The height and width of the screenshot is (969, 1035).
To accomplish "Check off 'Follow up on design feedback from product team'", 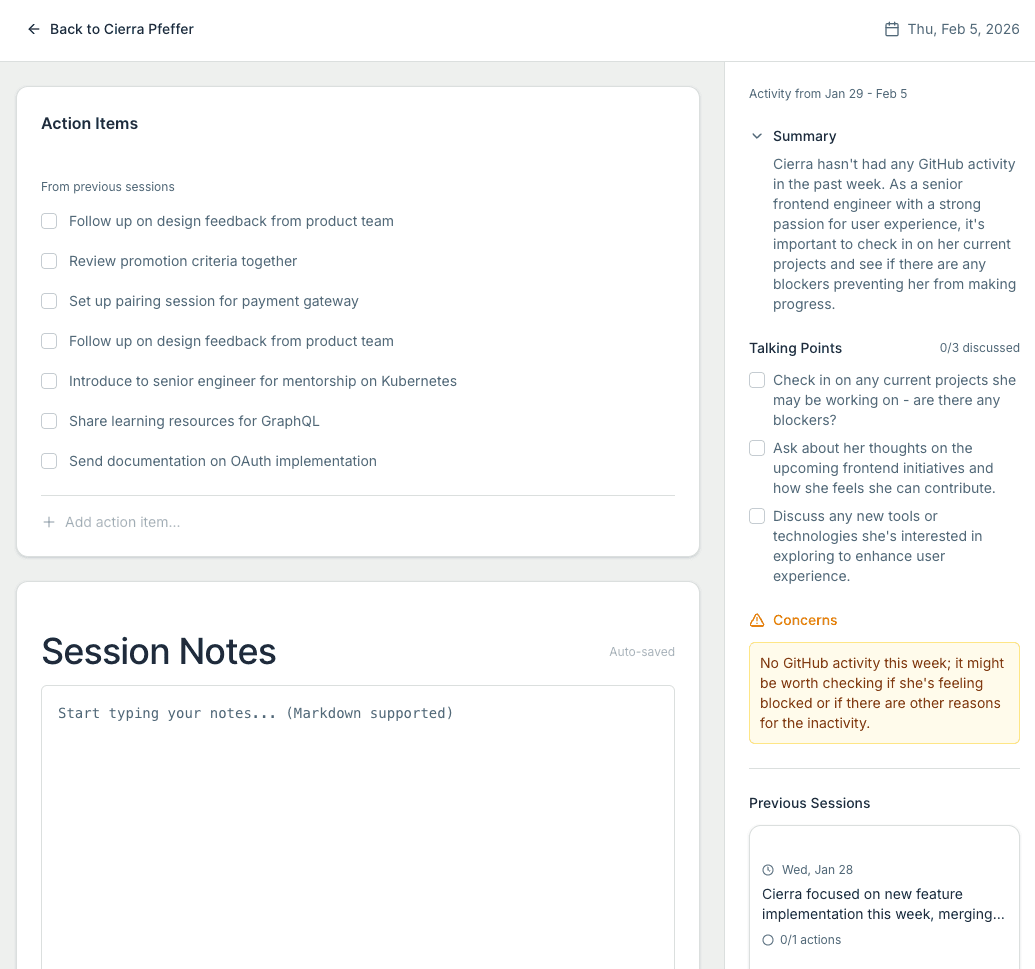I will [x=49, y=221].
